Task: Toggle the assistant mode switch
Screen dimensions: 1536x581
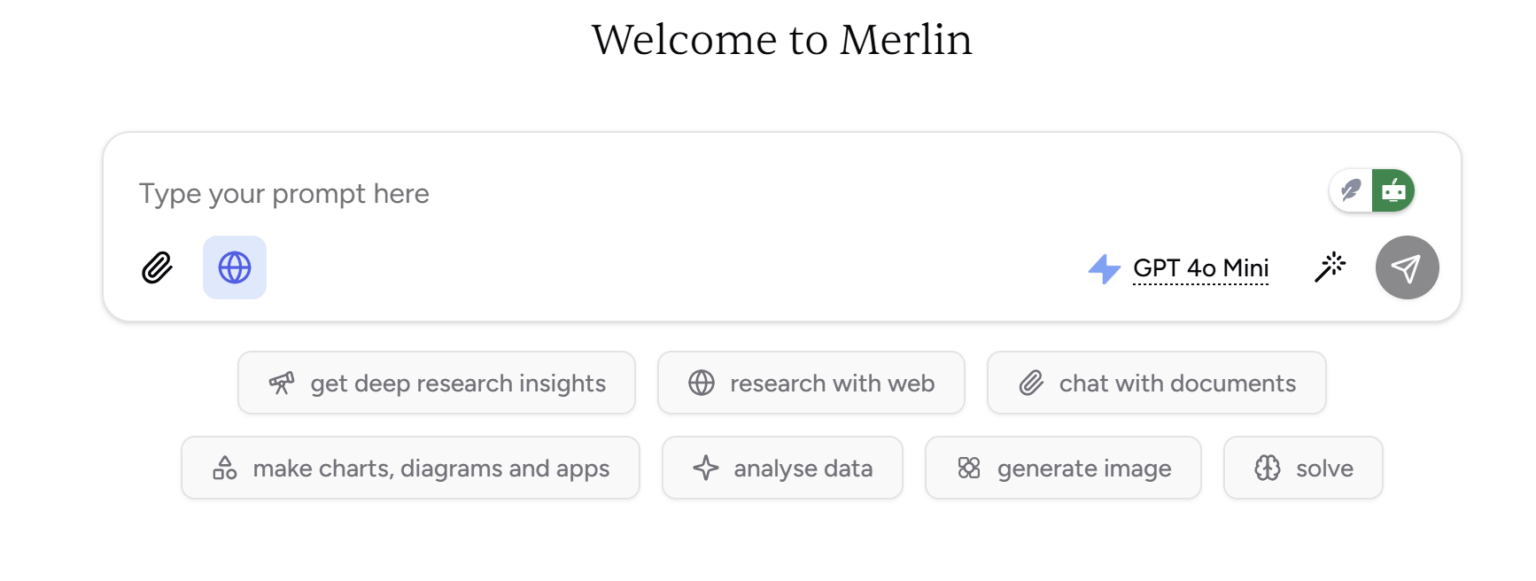Action: coord(1372,189)
